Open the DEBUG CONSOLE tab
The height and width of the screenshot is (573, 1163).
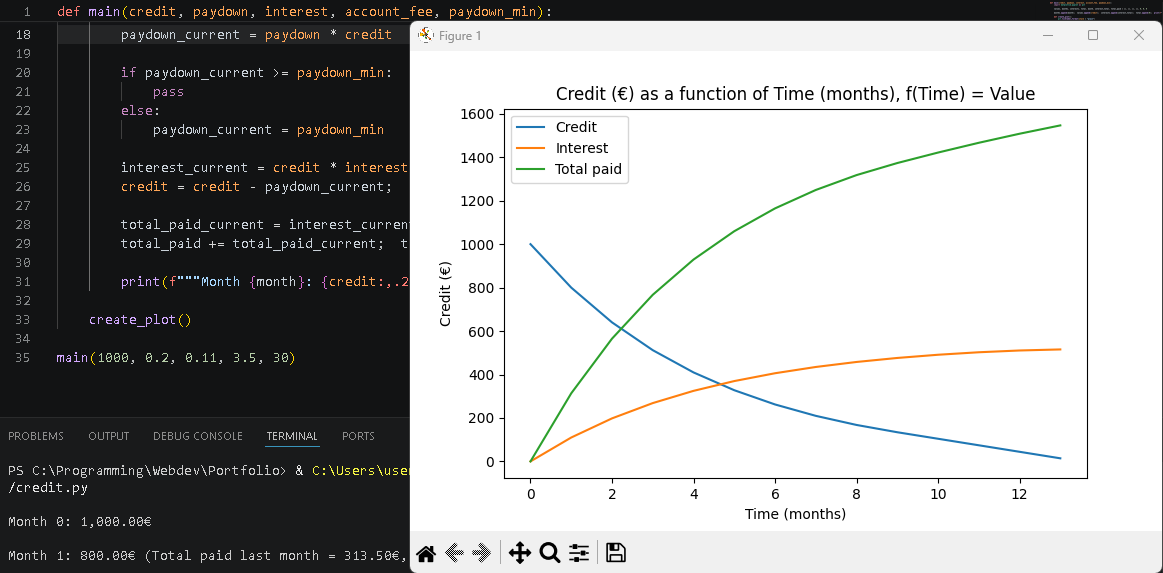(197, 436)
